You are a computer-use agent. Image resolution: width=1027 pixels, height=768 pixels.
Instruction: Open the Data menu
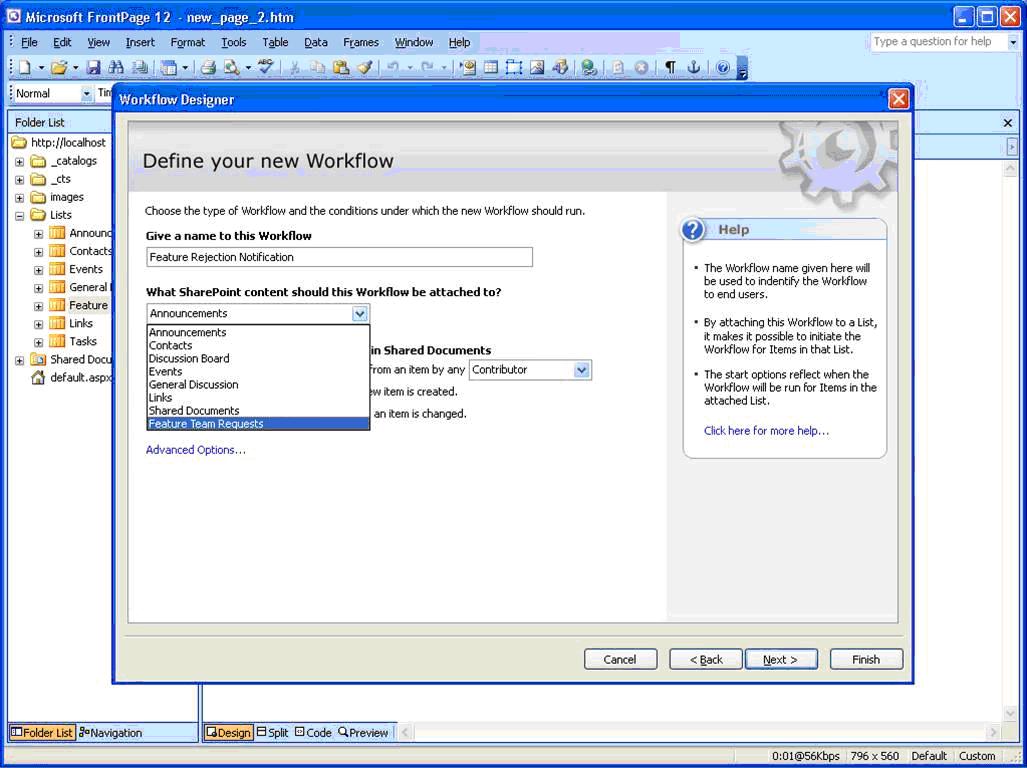point(316,42)
